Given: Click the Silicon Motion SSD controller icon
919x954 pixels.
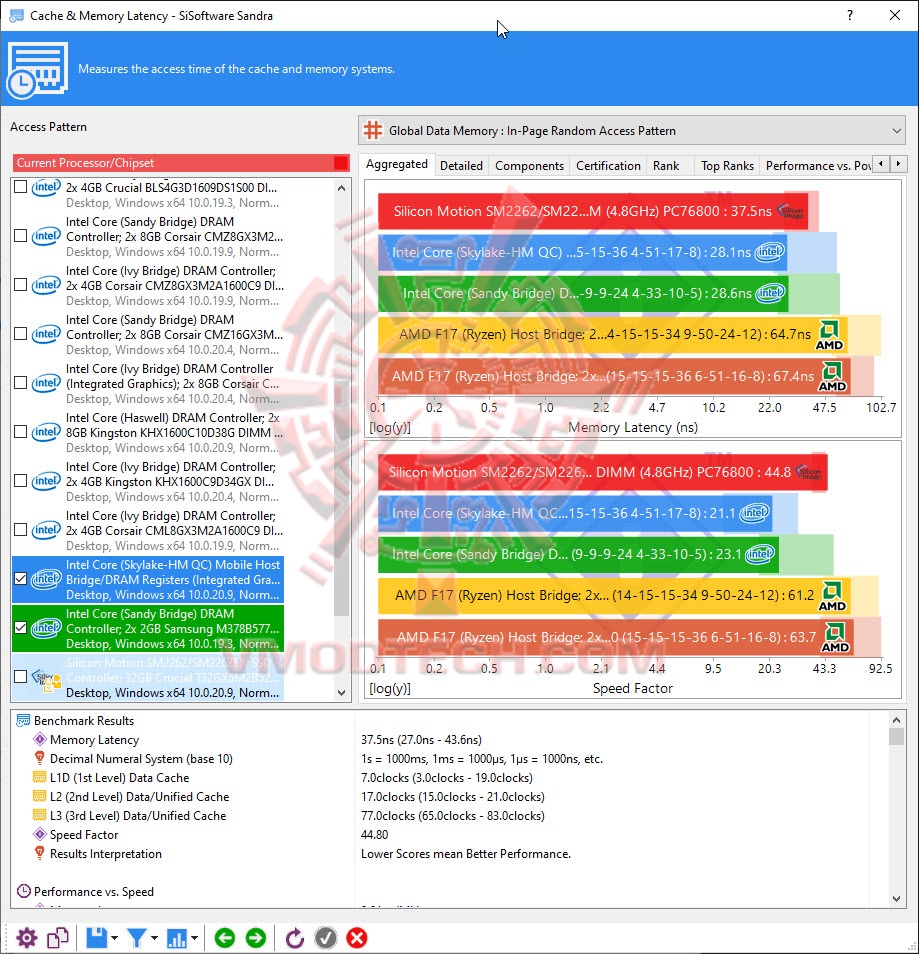Looking at the screenshot, I should [46, 678].
